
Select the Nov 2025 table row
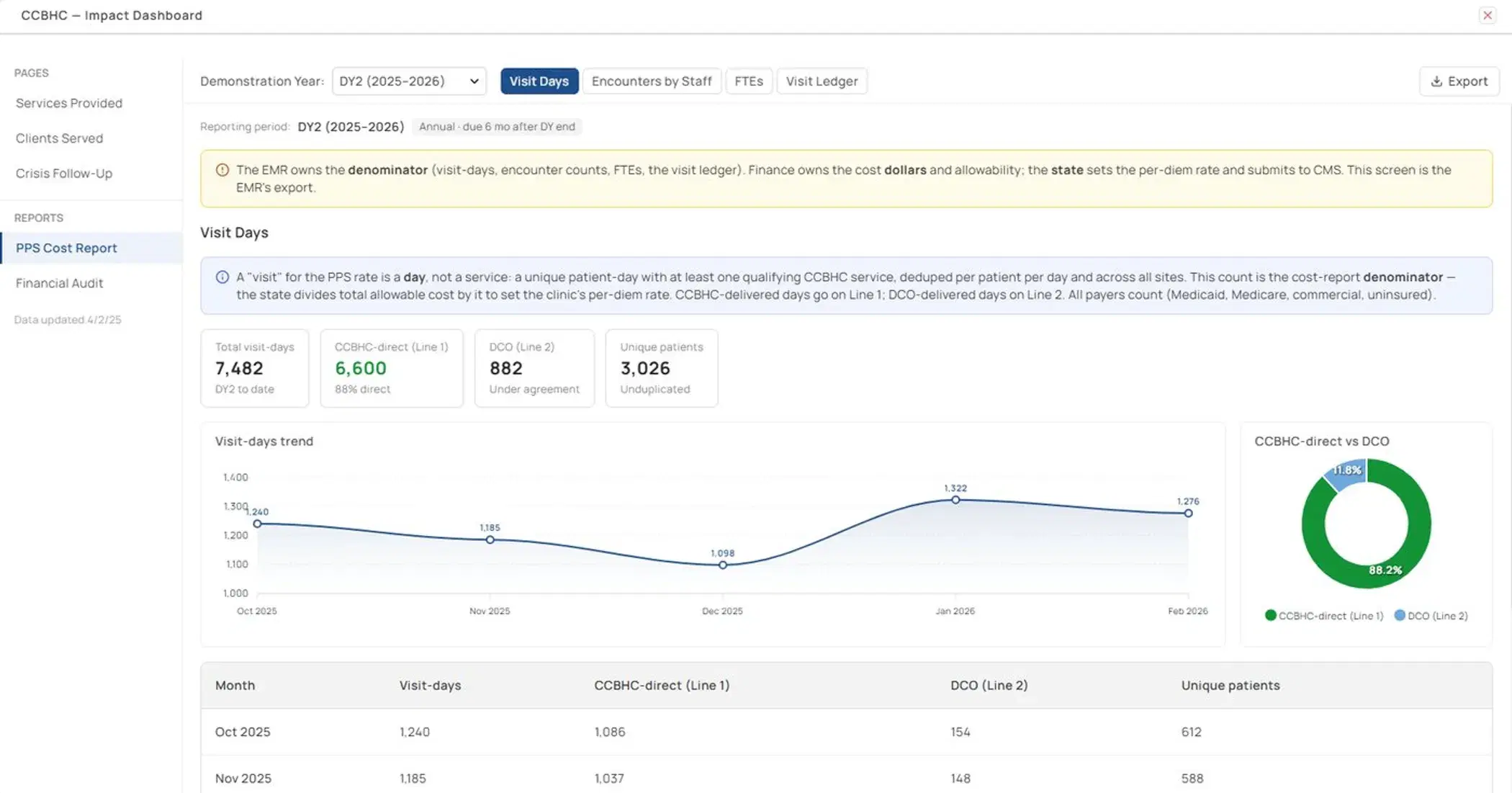[846, 775]
